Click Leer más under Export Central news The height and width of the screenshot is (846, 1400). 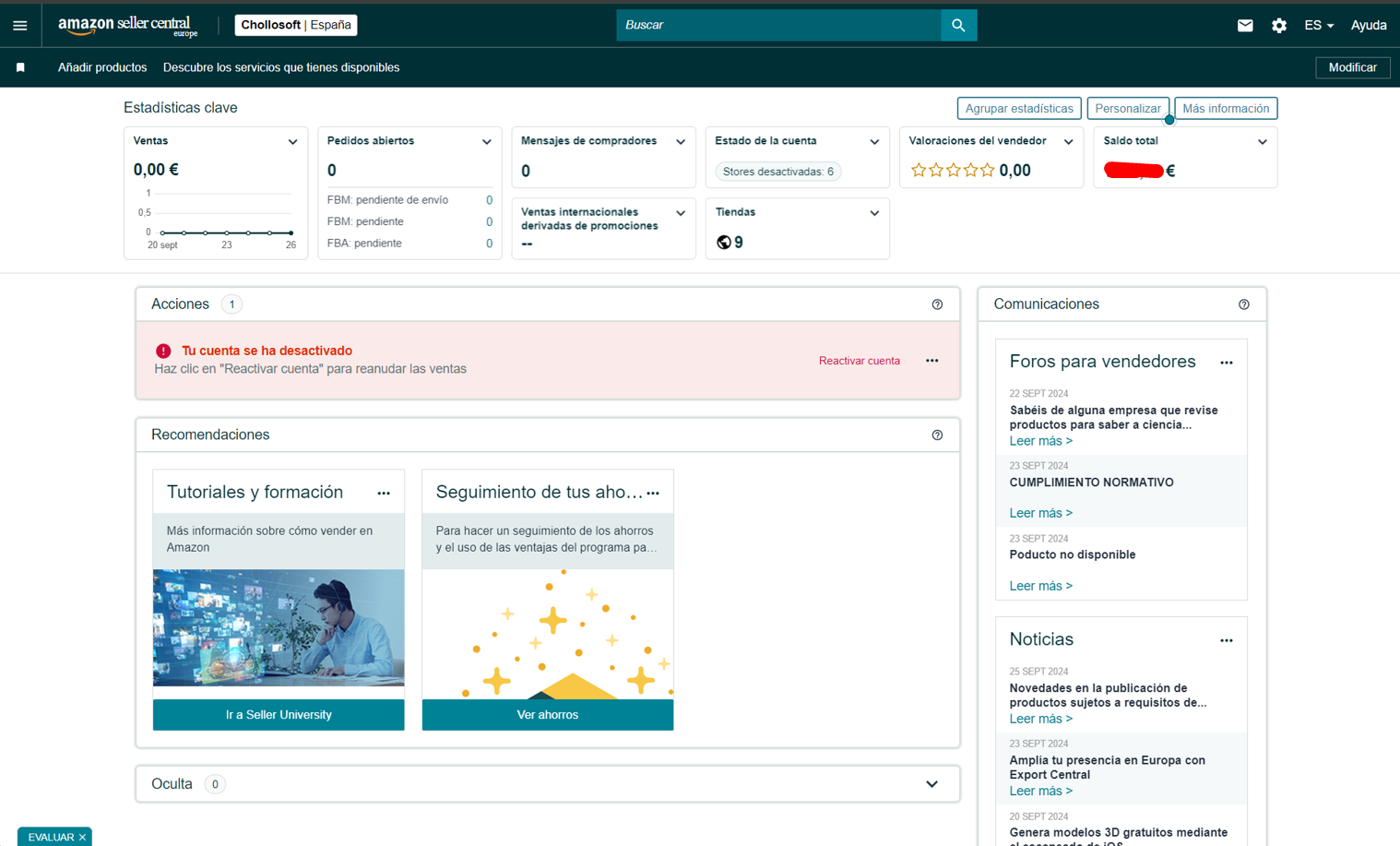[1040, 791]
